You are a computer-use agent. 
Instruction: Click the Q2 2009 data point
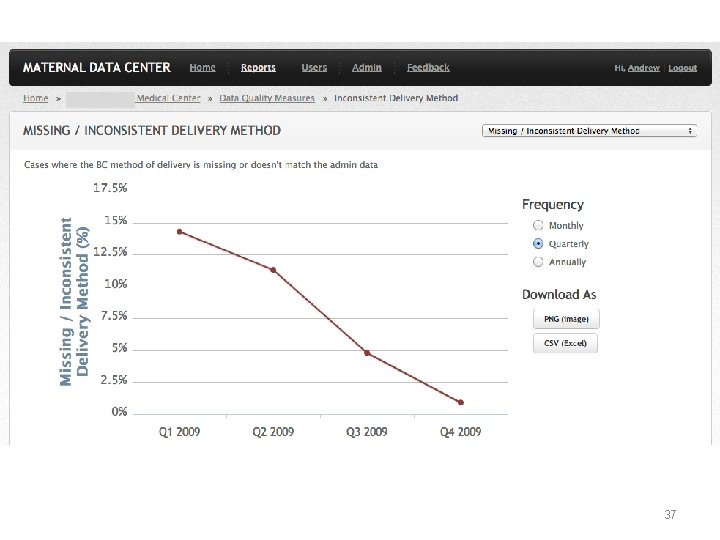point(273,270)
